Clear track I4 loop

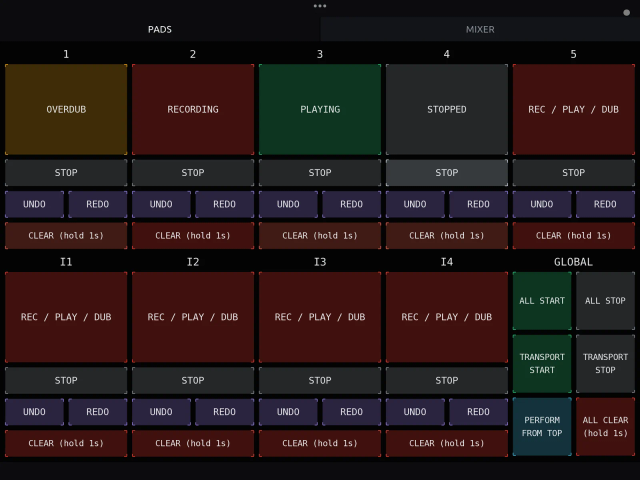coord(447,443)
